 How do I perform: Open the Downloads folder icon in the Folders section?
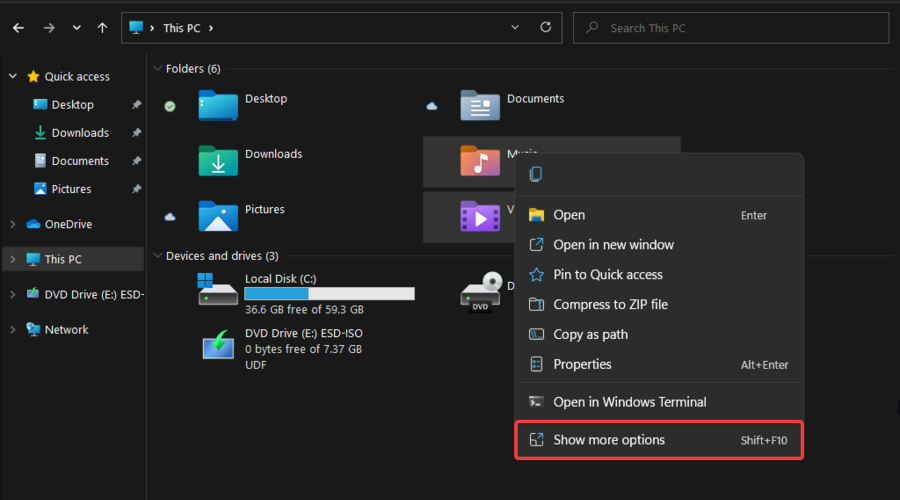(218, 161)
